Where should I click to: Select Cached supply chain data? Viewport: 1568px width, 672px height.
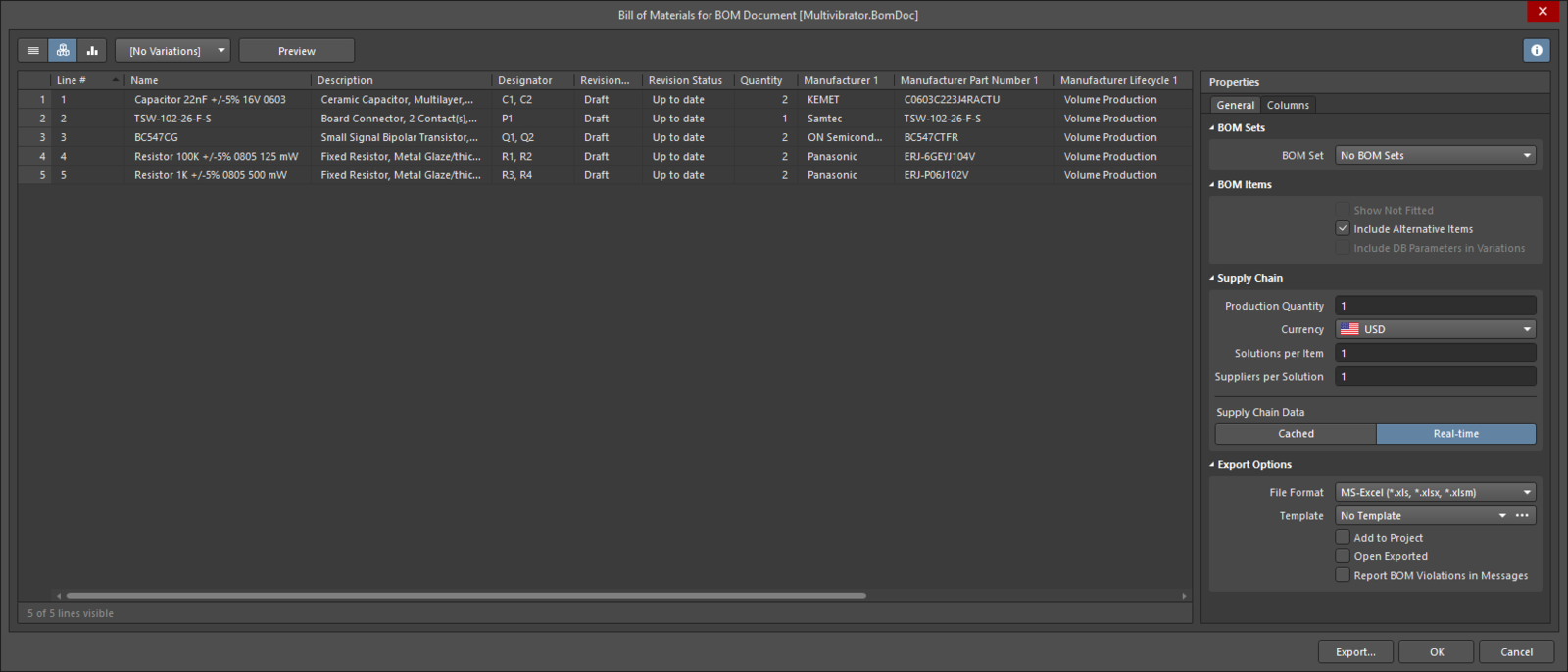point(1296,434)
